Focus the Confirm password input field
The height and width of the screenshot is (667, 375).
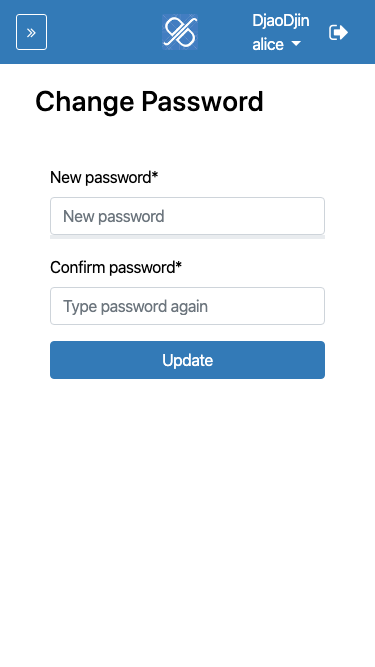coord(188,306)
